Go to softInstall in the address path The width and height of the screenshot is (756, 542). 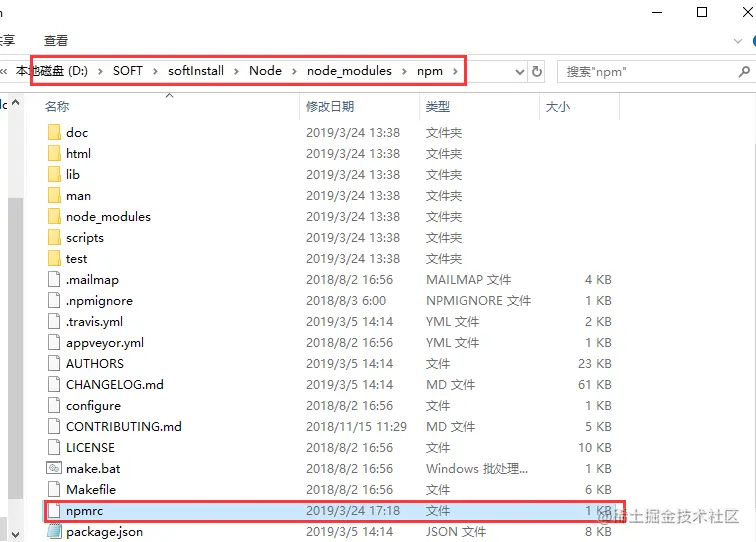pyautogui.click(x=196, y=71)
